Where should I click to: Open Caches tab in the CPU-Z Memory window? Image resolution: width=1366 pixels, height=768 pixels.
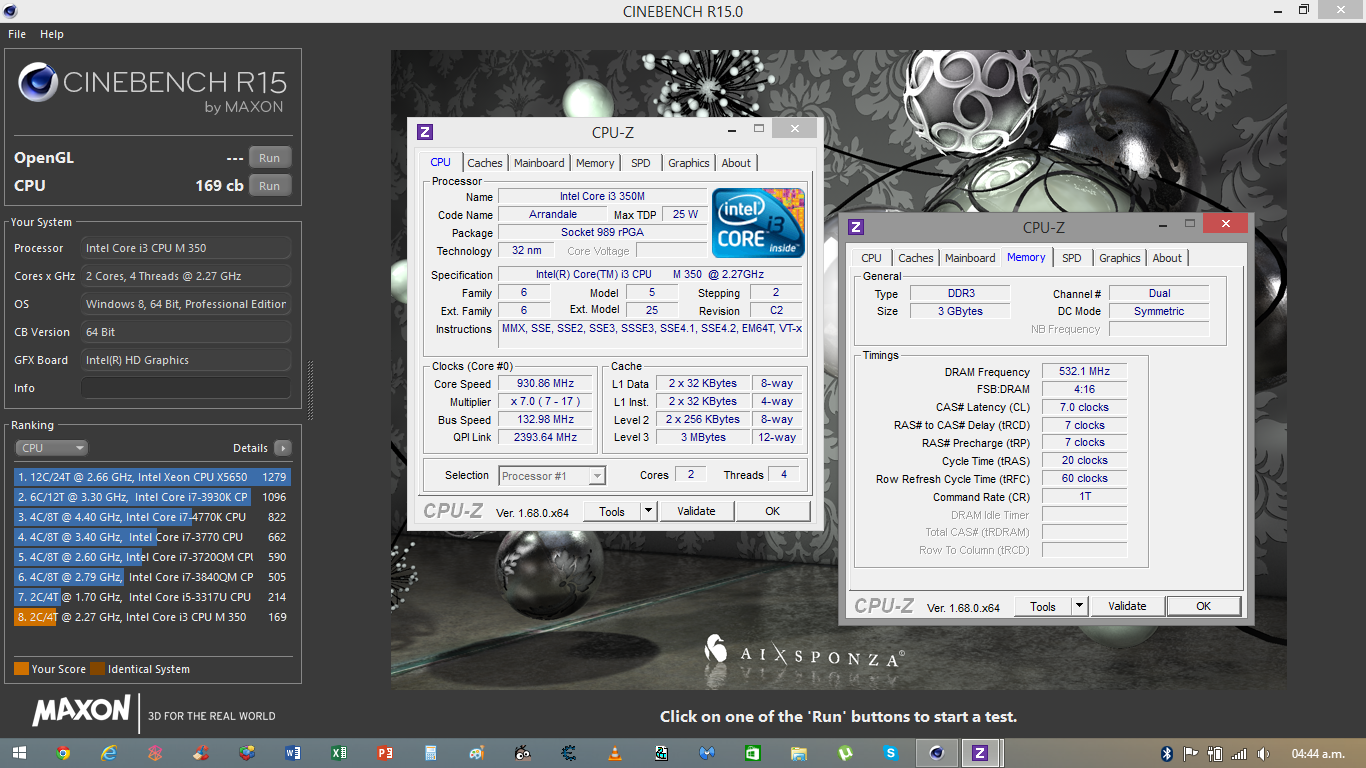[x=916, y=258]
